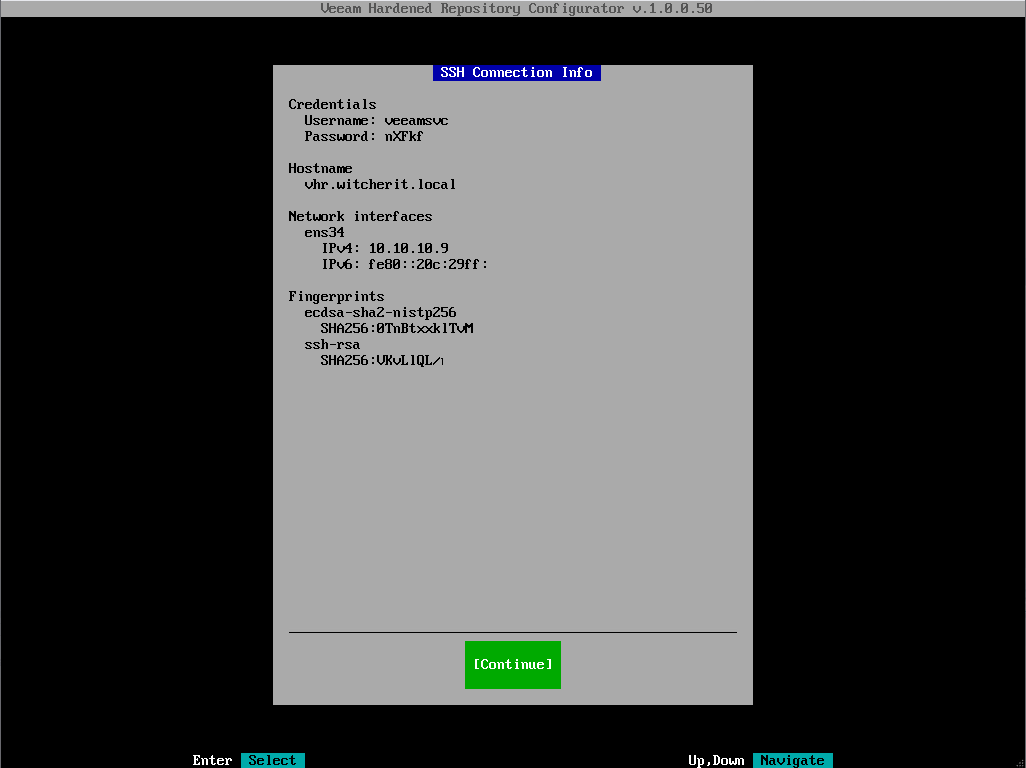This screenshot has height=768, width=1026.
Task: Select the Hostname section heading
Action: pos(320,169)
